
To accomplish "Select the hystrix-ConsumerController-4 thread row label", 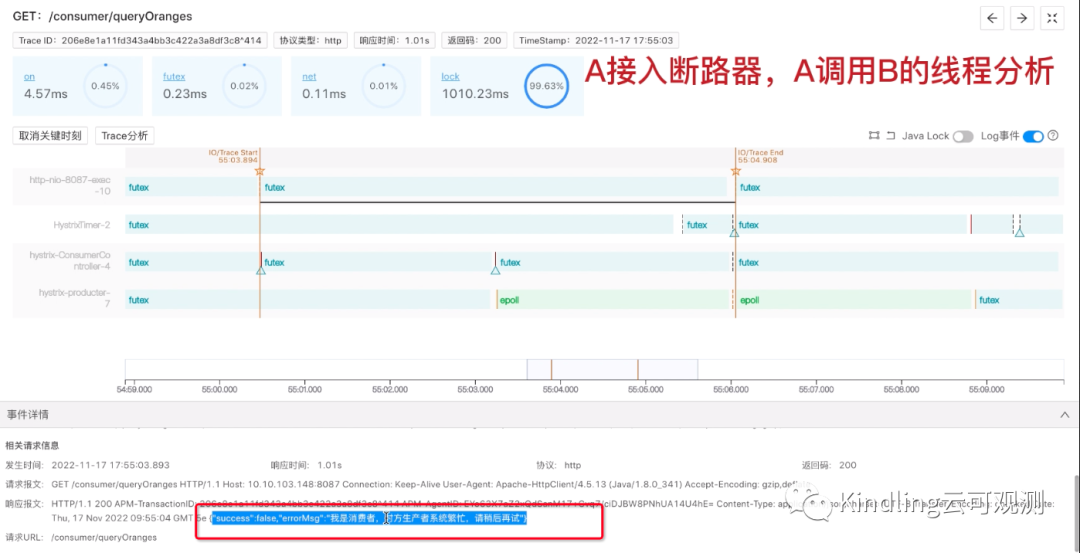I will click(70, 260).
